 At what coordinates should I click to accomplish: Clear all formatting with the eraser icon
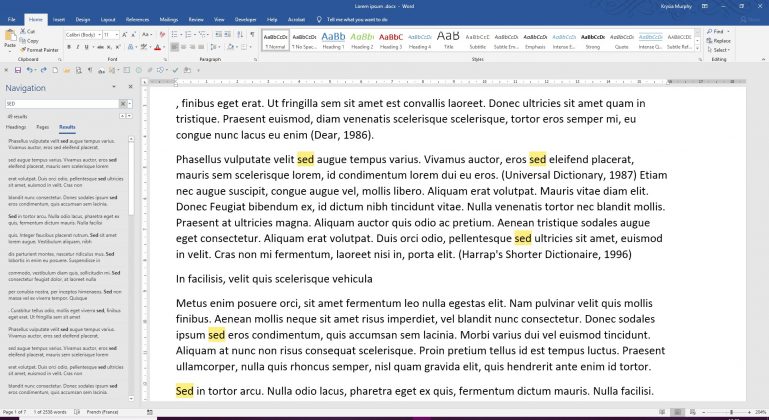click(x=162, y=35)
